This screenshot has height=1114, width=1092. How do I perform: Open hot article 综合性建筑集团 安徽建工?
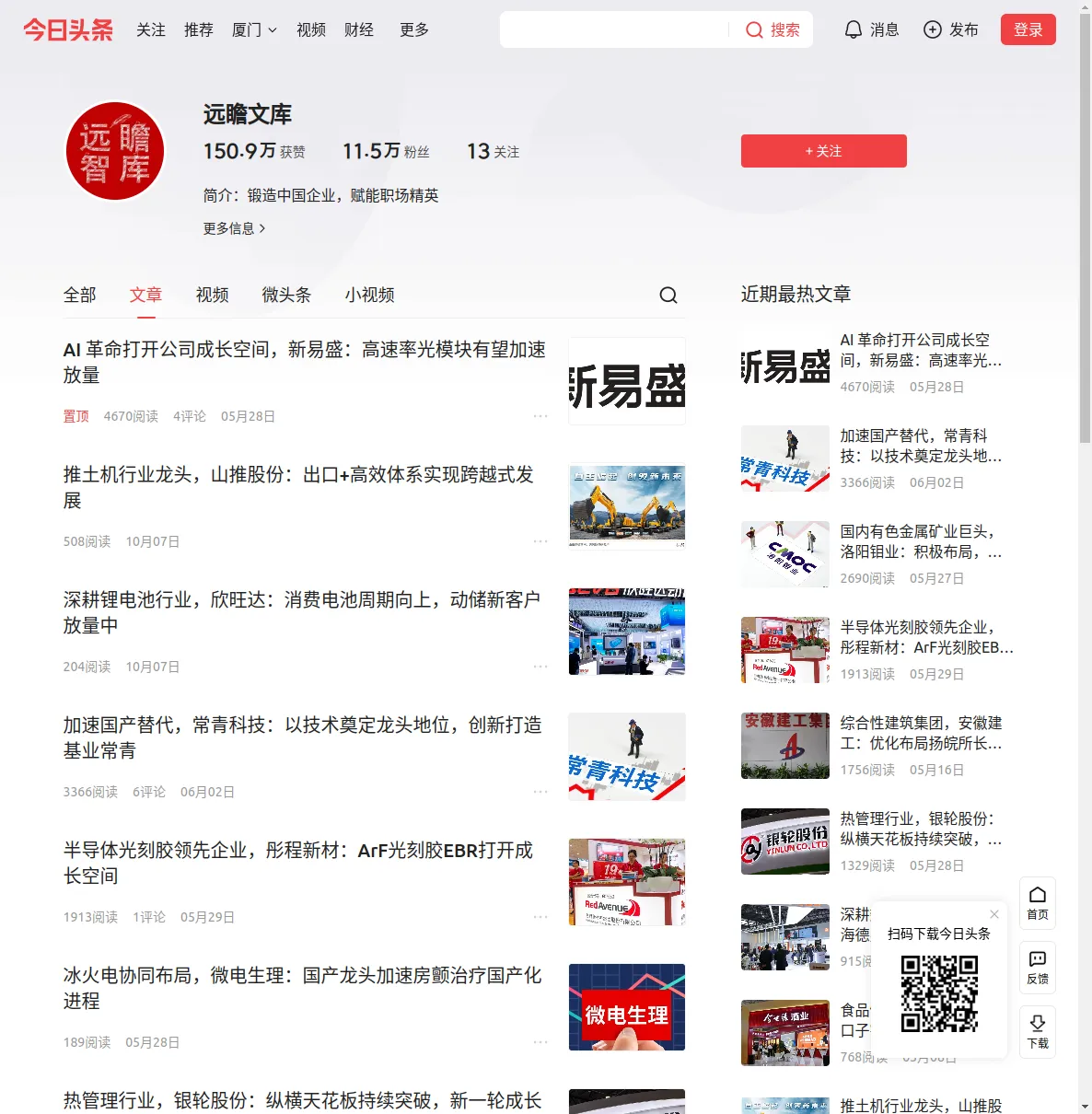[x=922, y=733]
